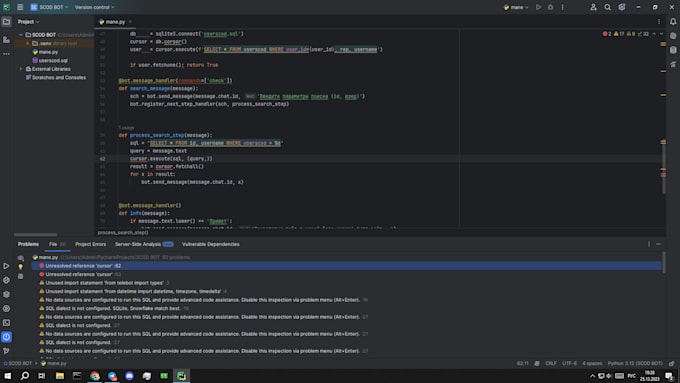Click the '1 usage' inlay hint
Viewport: 680px width, 383px height.
coord(126,128)
